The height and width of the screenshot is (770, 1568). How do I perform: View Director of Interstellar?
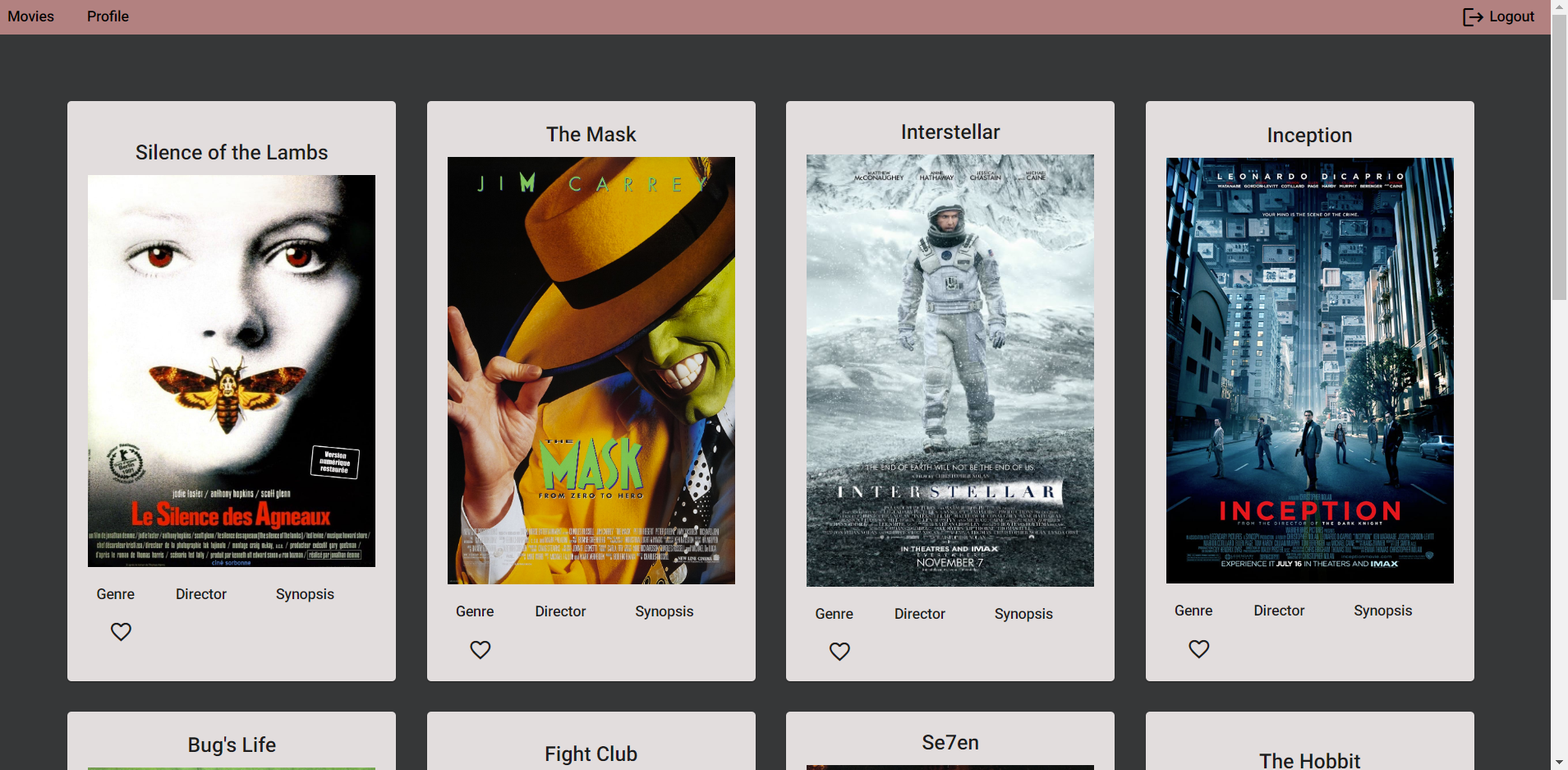[920, 614]
